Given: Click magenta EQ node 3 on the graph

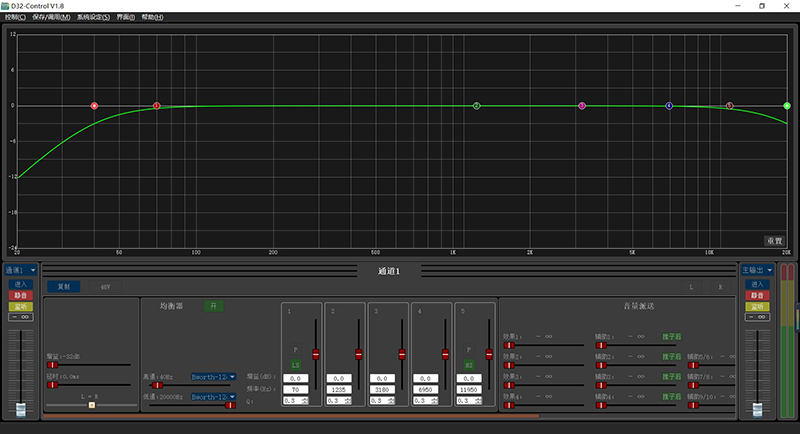Looking at the screenshot, I should pos(582,105).
